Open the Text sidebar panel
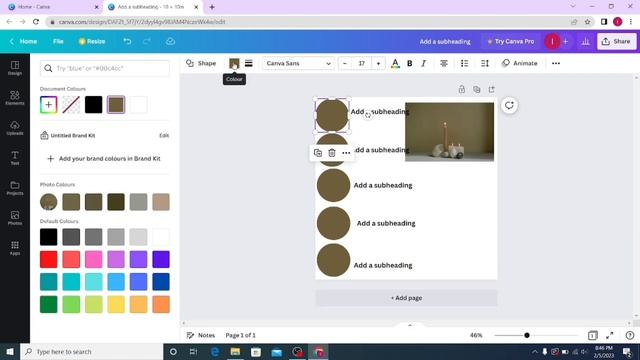Viewport: 640px width, 360px height. coord(15,158)
